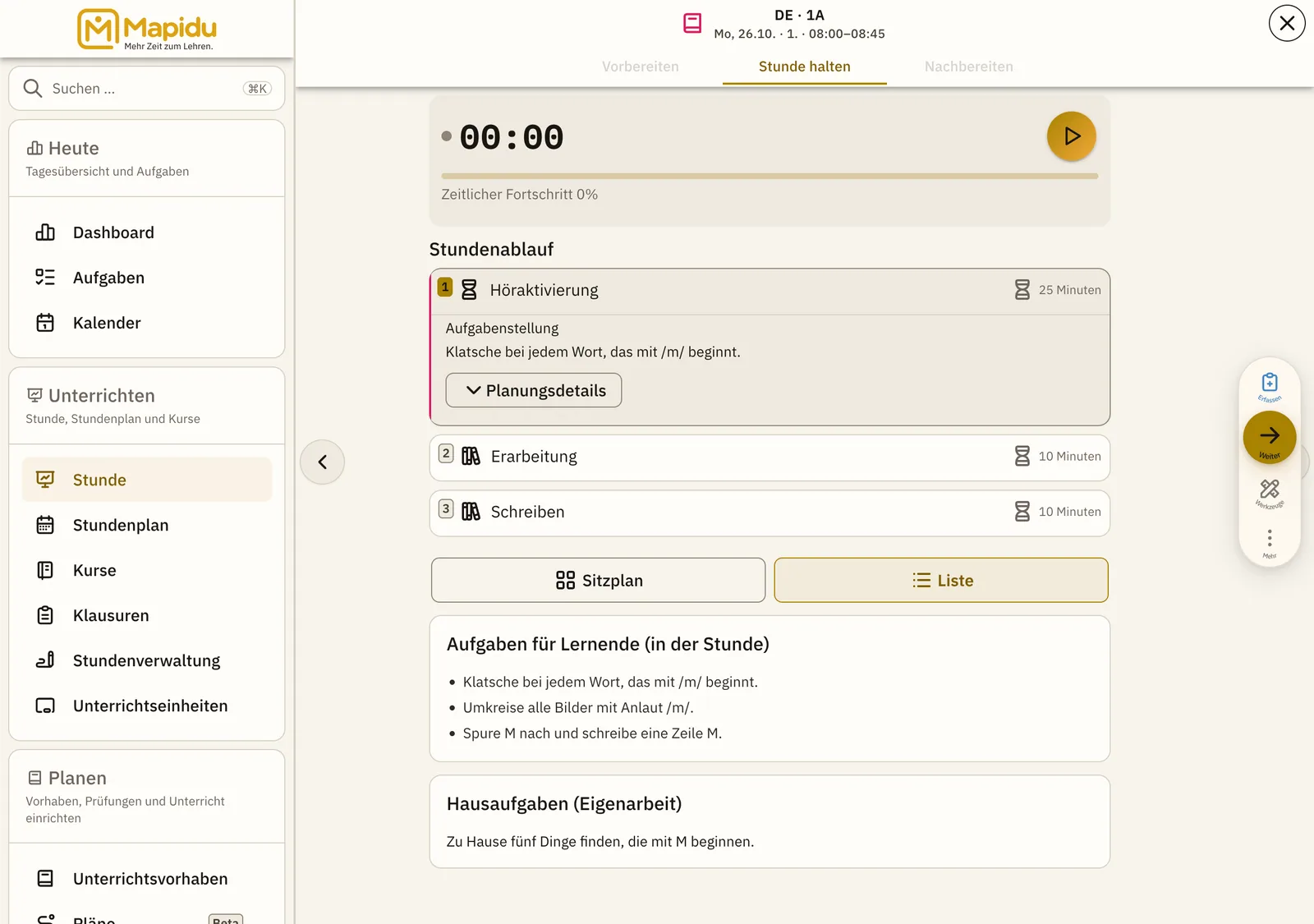Select the Stunde halten tab
Screen dimensions: 1314x924
coord(805,67)
